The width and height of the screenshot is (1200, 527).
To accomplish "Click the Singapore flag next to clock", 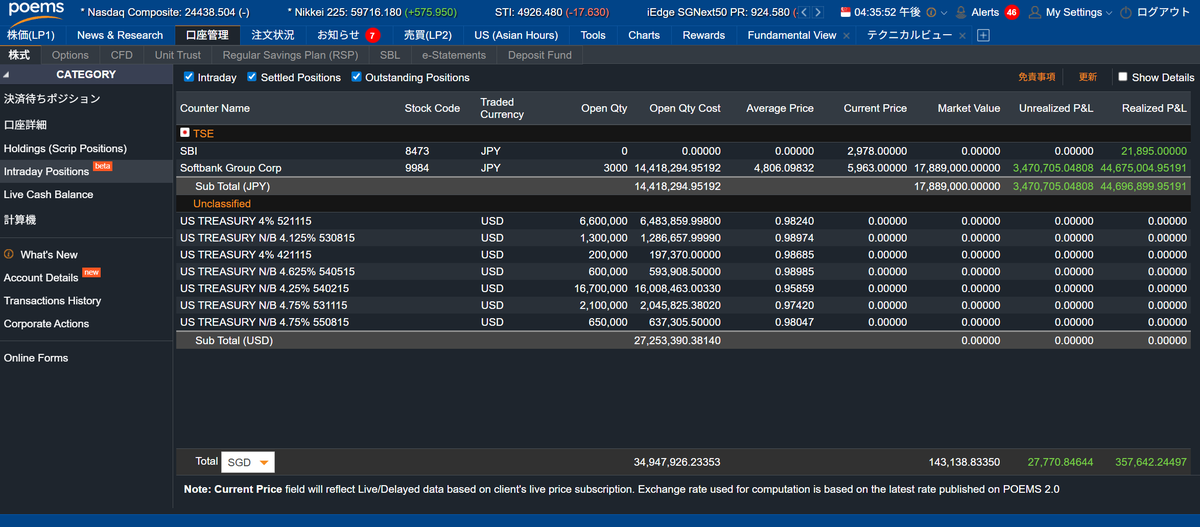I will point(846,13).
